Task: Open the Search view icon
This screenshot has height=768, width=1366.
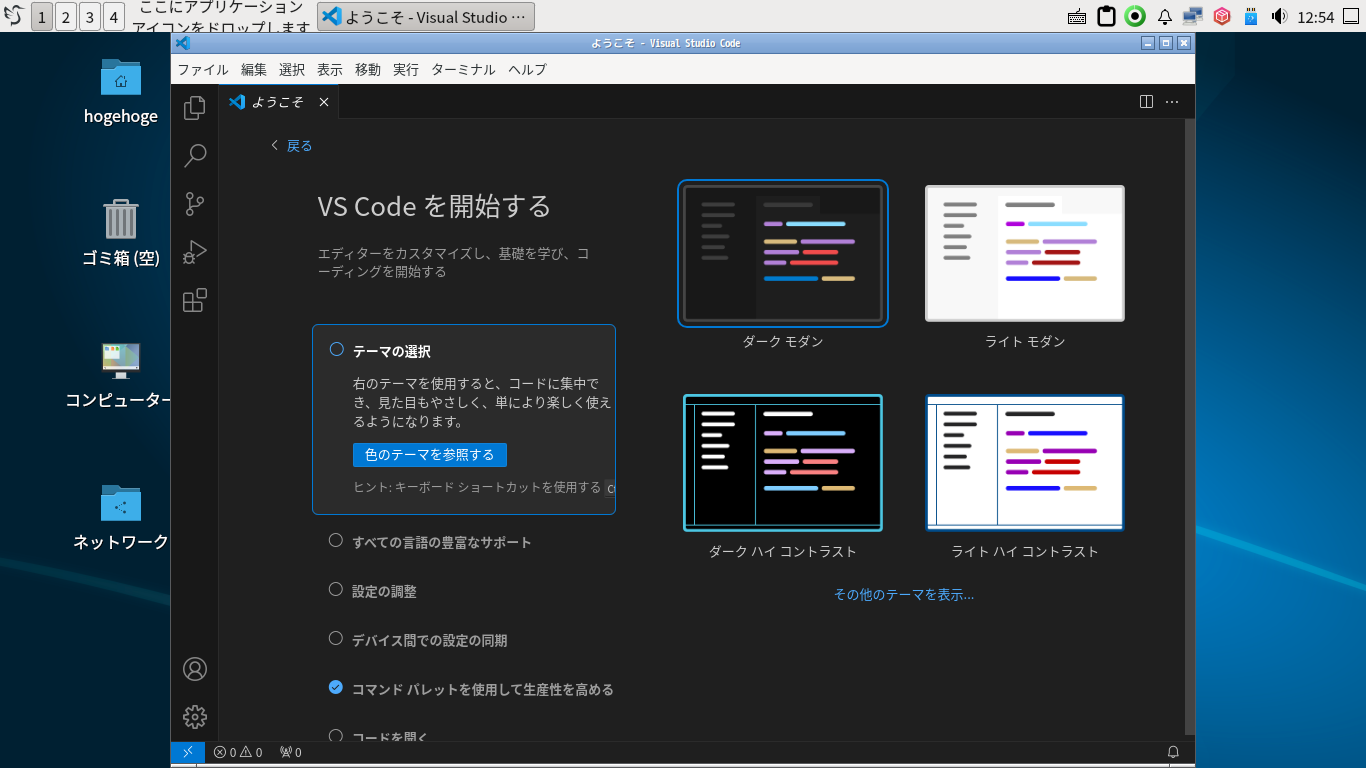Action: [195, 155]
